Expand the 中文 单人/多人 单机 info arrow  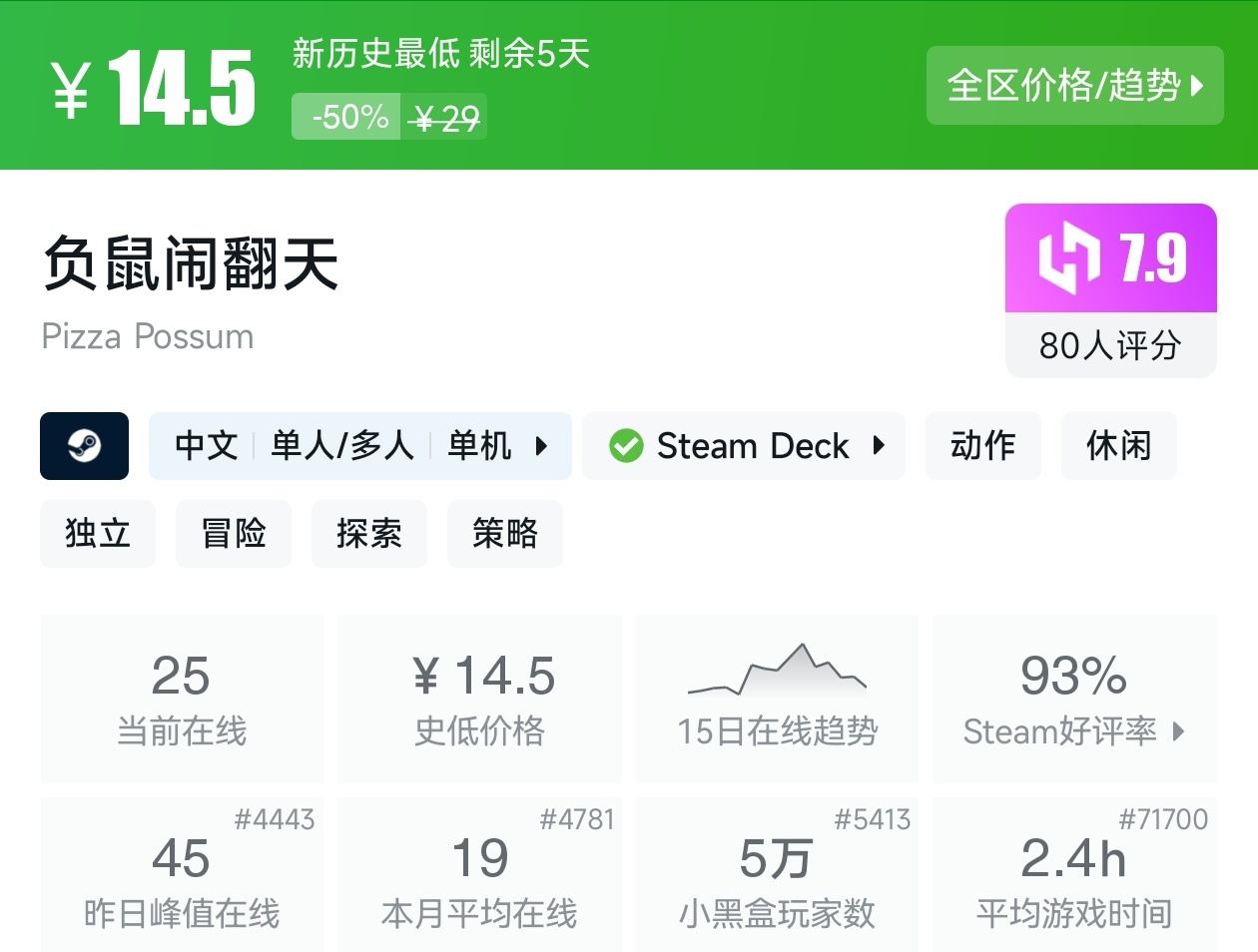pyautogui.click(x=541, y=446)
